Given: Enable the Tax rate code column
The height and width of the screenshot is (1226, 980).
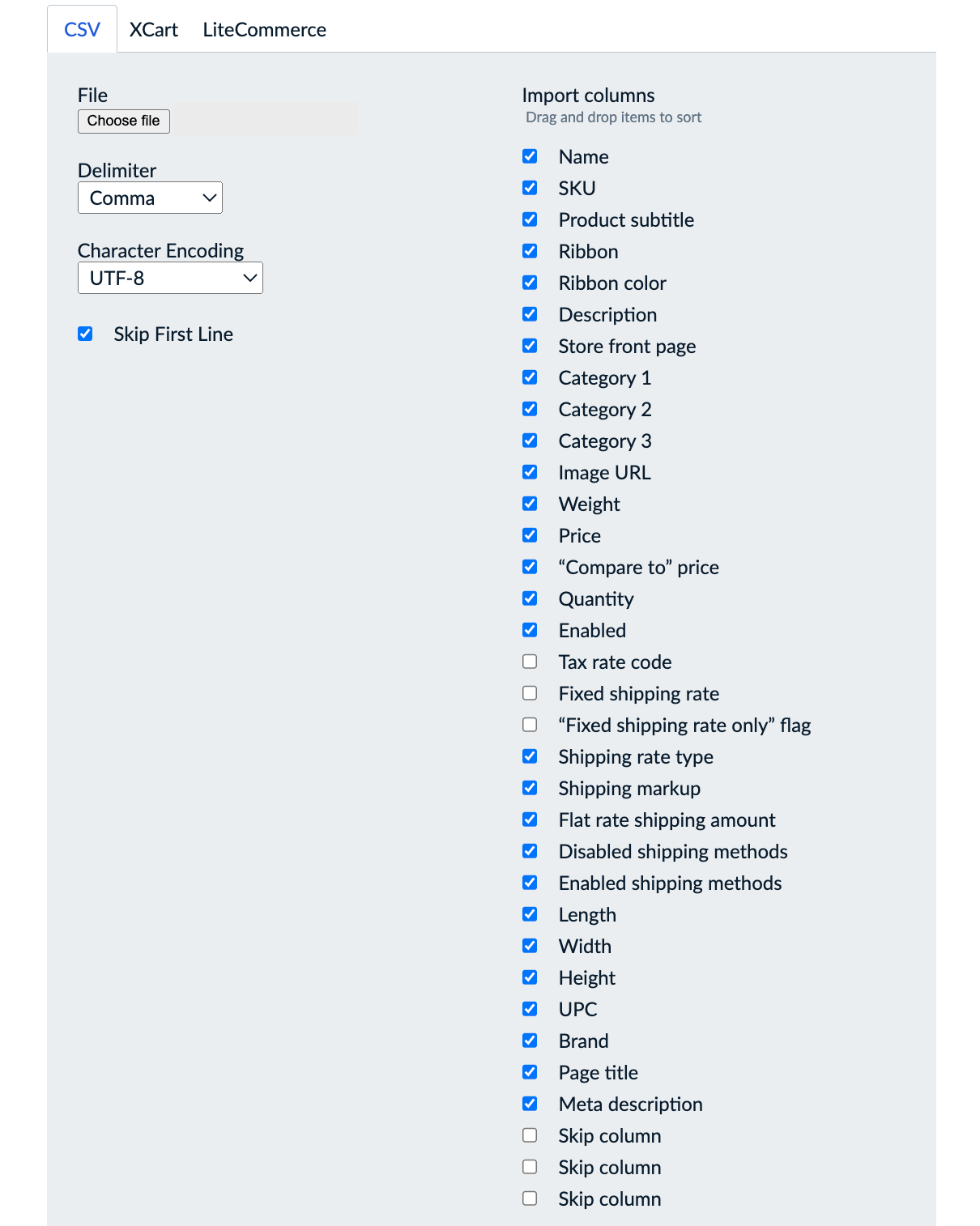Looking at the screenshot, I should pyautogui.click(x=530, y=661).
